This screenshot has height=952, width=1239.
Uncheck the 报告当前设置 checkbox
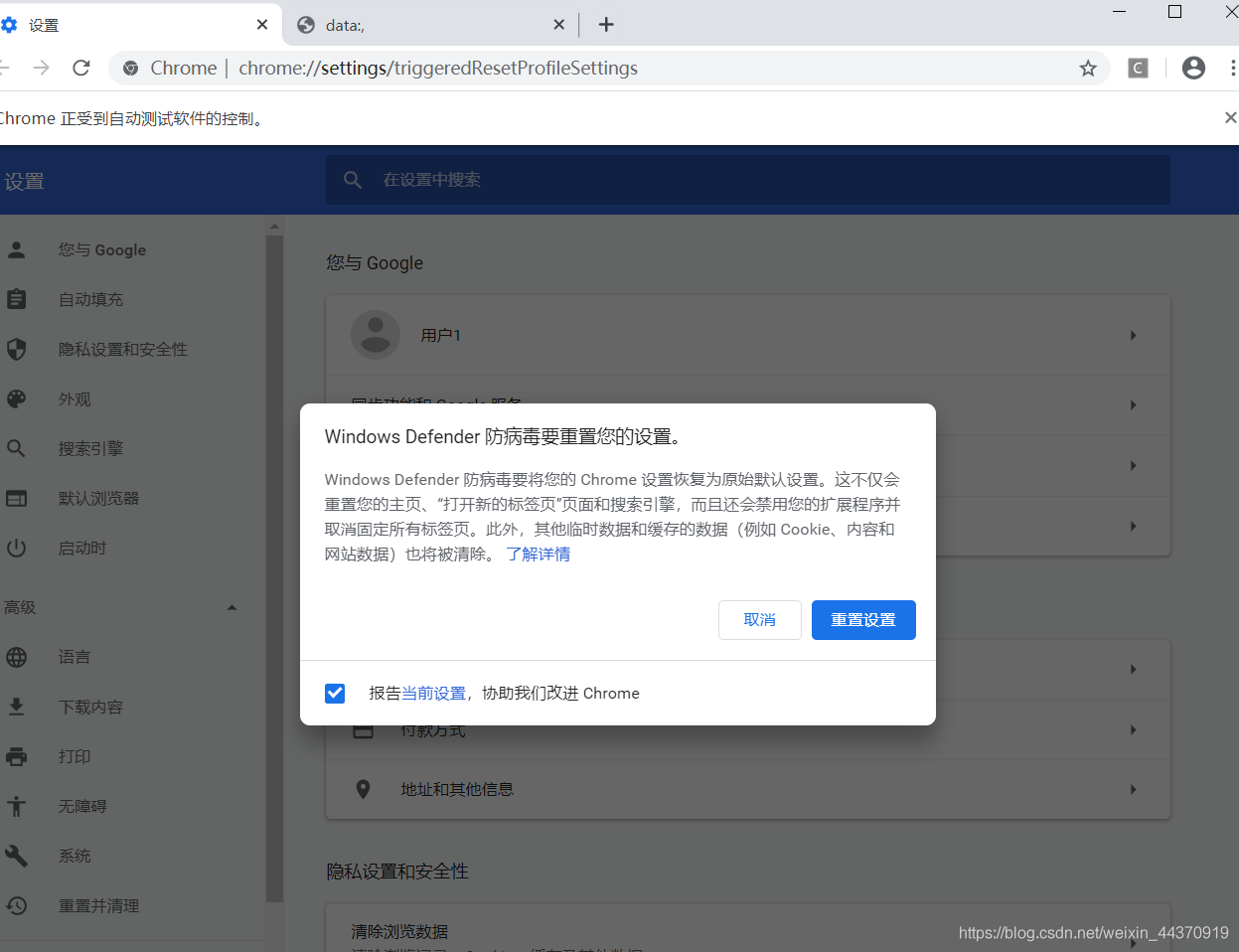coord(335,693)
